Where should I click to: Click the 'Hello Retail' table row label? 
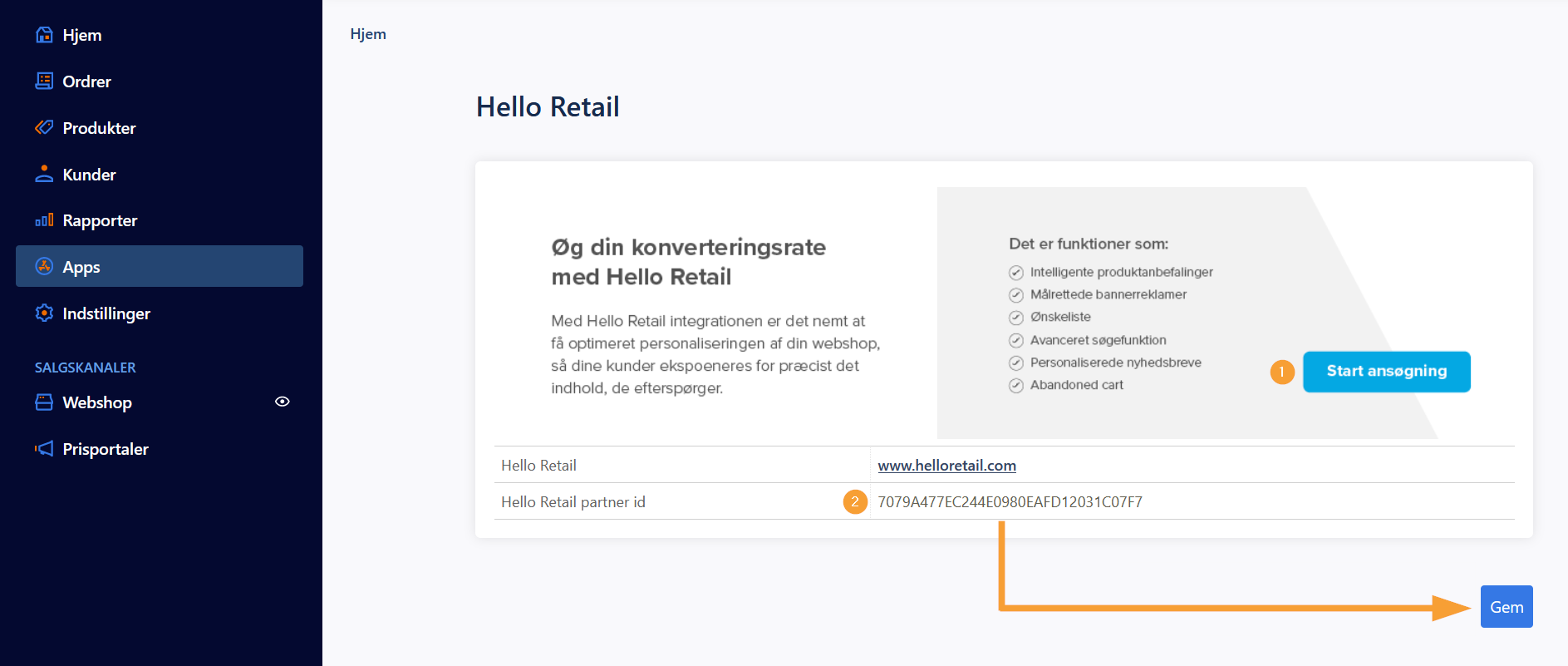click(x=538, y=466)
